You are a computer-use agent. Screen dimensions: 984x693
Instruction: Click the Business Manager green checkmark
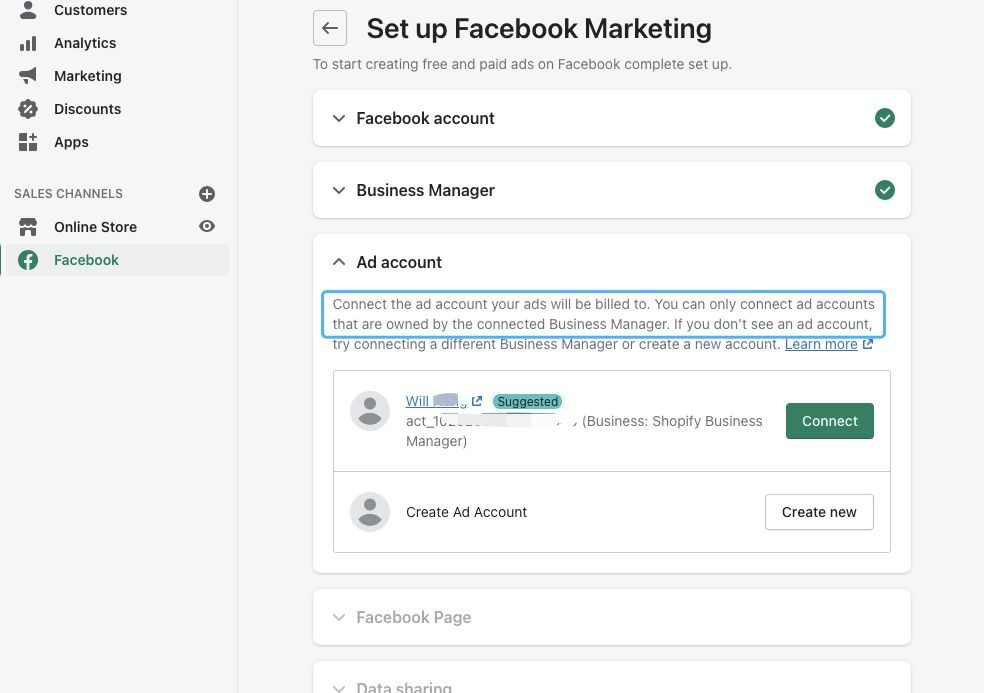tap(884, 190)
